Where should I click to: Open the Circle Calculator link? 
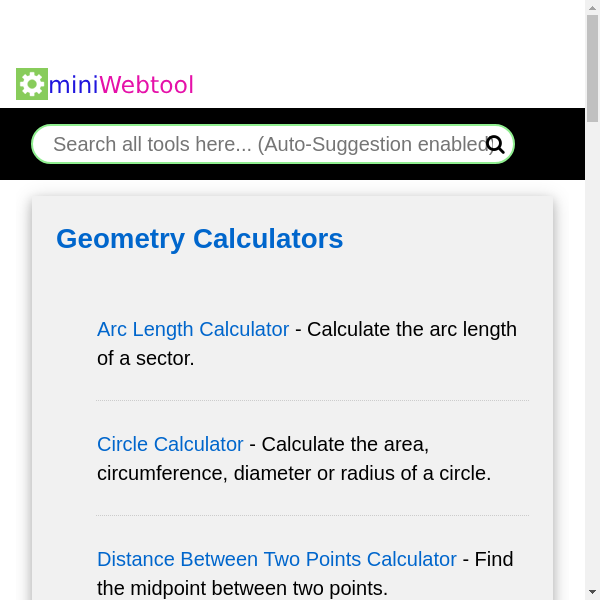click(x=170, y=444)
